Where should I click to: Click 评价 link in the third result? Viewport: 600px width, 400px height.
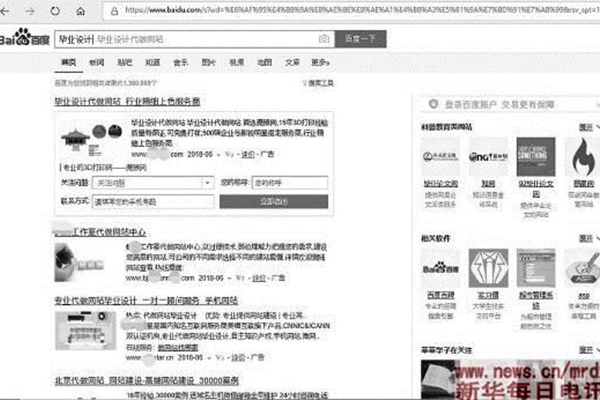[x=238, y=358]
